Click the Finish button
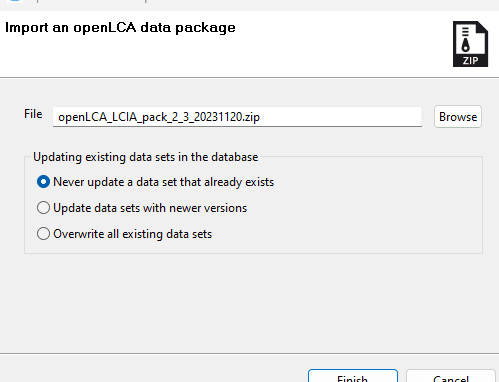The image size is (499, 382). pyautogui.click(x=353, y=376)
